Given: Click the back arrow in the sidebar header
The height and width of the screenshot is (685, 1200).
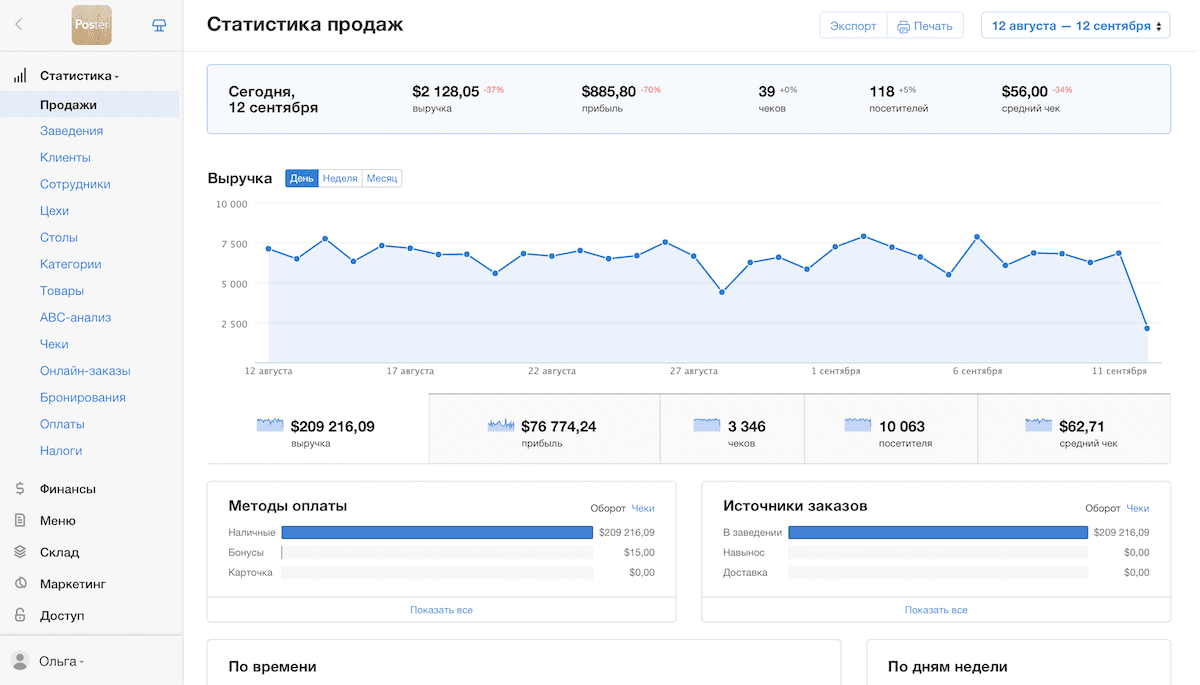Looking at the screenshot, I should coord(19,25).
